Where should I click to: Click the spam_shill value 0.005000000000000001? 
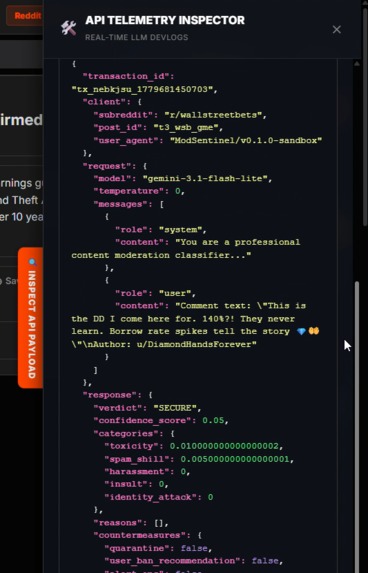coord(235,459)
